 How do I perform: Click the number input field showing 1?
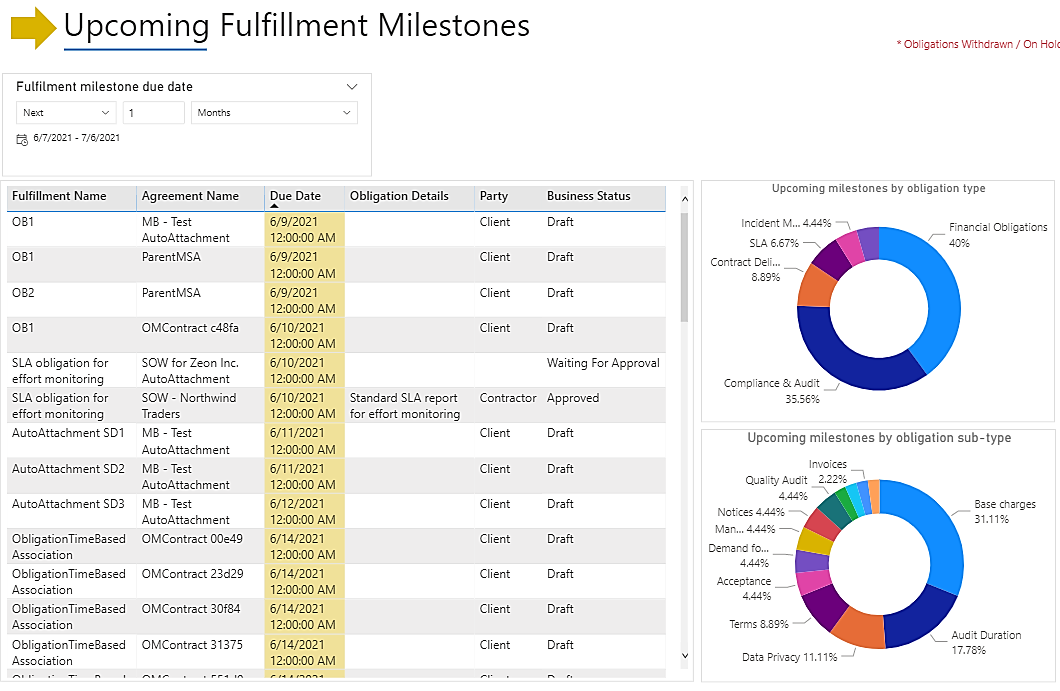[x=154, y=113]
